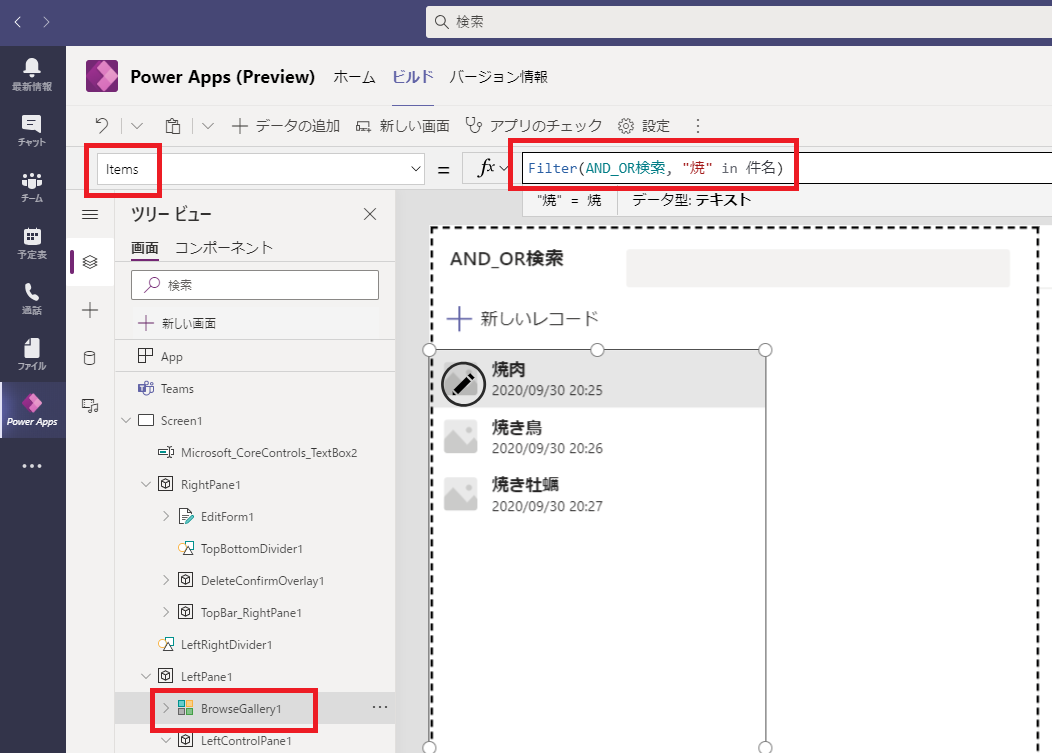
Task: Click the image placeholder of 焼き牡蠣
Action: 460,494
